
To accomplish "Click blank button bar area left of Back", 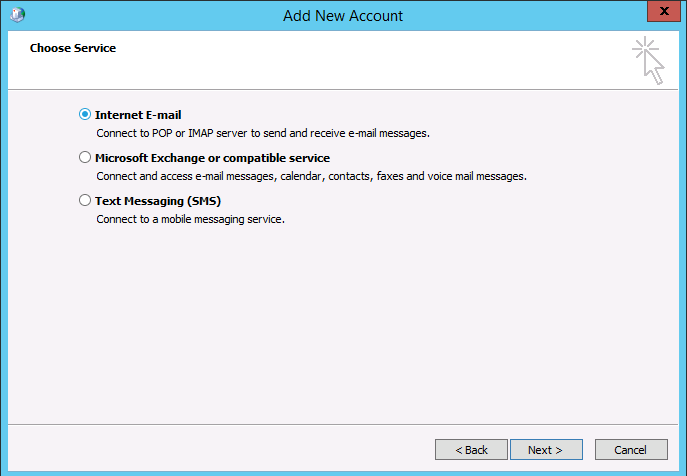I will (219, 450).
